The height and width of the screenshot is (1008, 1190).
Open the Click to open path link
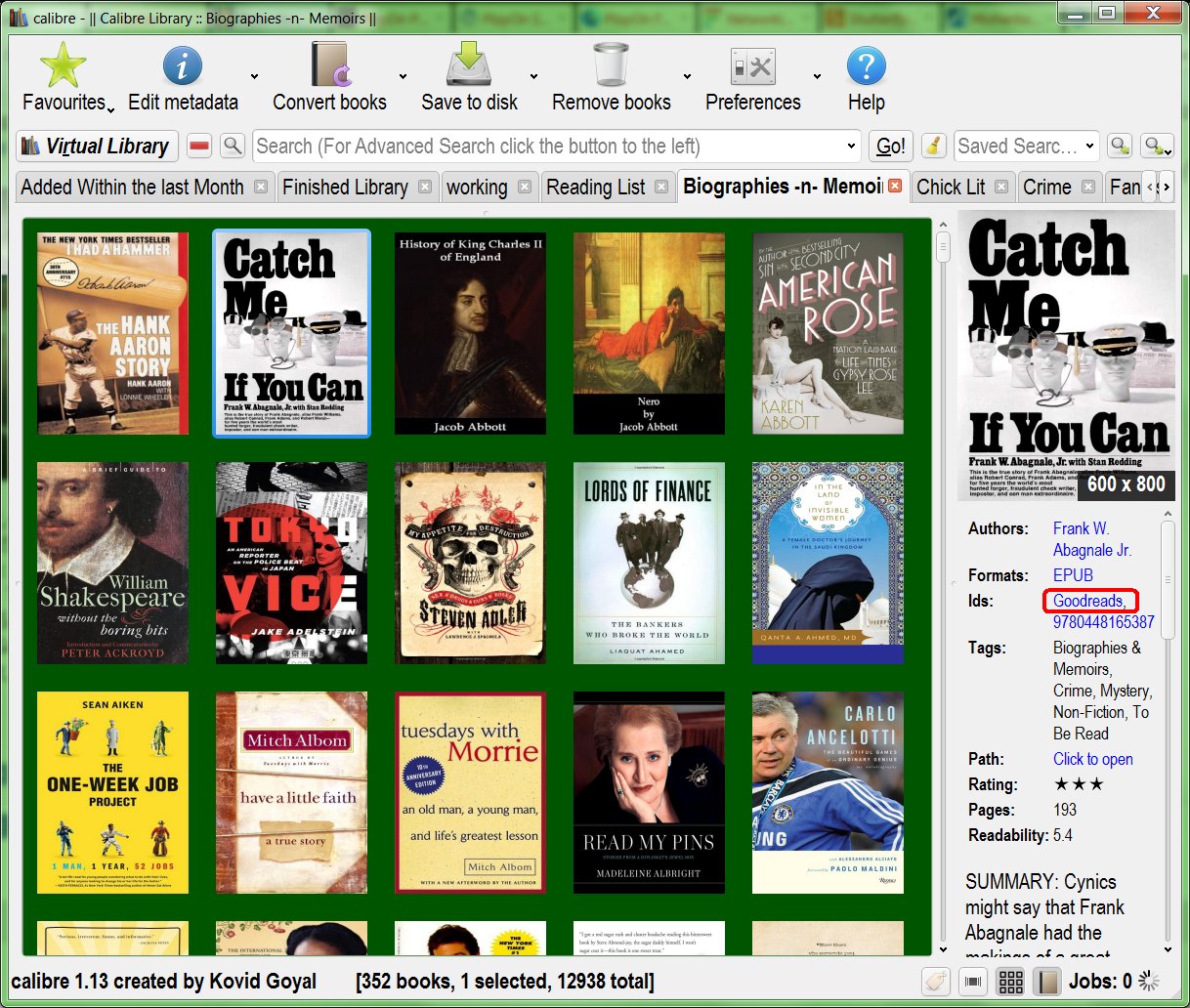coord(1092,759)
